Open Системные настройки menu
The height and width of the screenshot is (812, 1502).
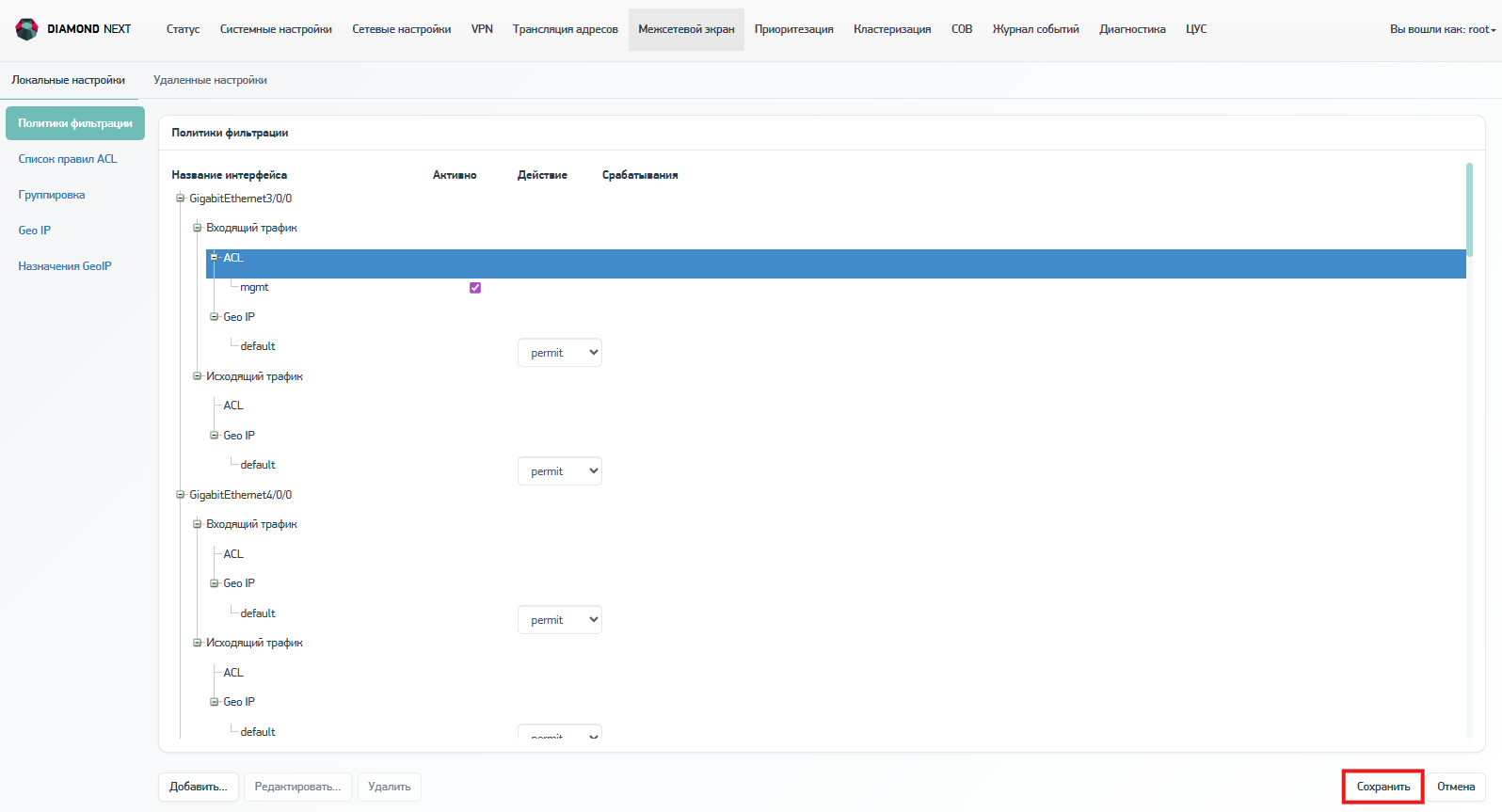tap(276, 29)
